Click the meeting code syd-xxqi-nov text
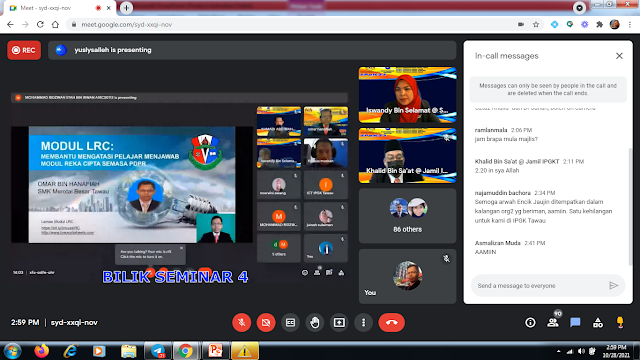640x360 pixels. pyautogui.click(x=74, y=322)
